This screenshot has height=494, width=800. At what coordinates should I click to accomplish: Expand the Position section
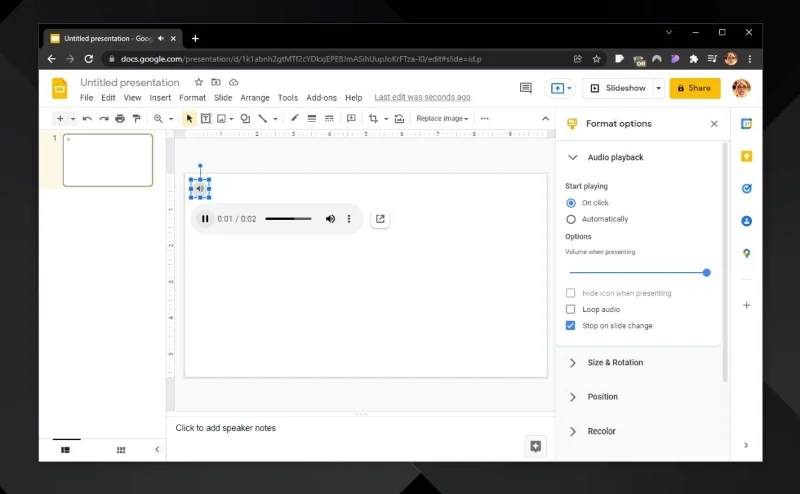tap(573, 397)
